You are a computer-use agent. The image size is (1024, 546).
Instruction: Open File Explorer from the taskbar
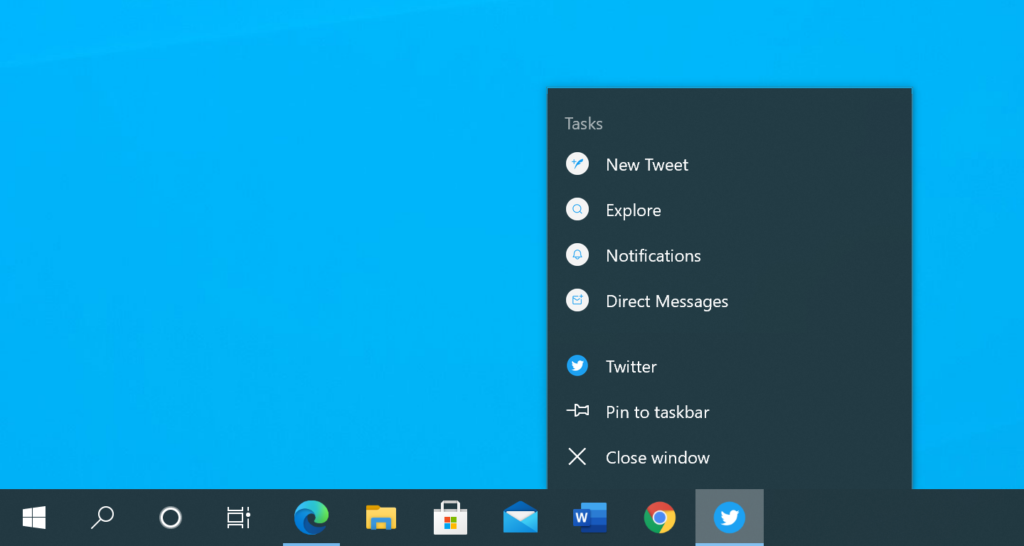pyautogui.click(x=381, y=518)
